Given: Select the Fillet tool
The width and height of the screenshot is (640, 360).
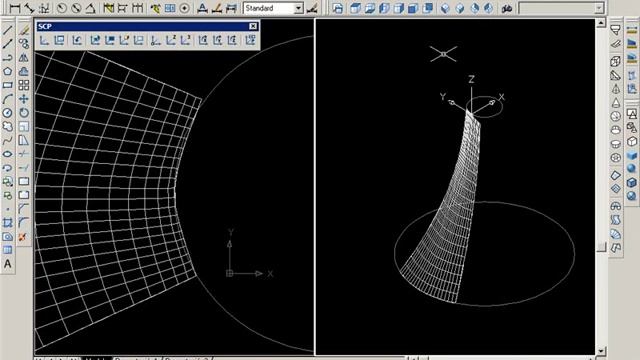Looking at the screenshot, I should click(x=24, y=223).
